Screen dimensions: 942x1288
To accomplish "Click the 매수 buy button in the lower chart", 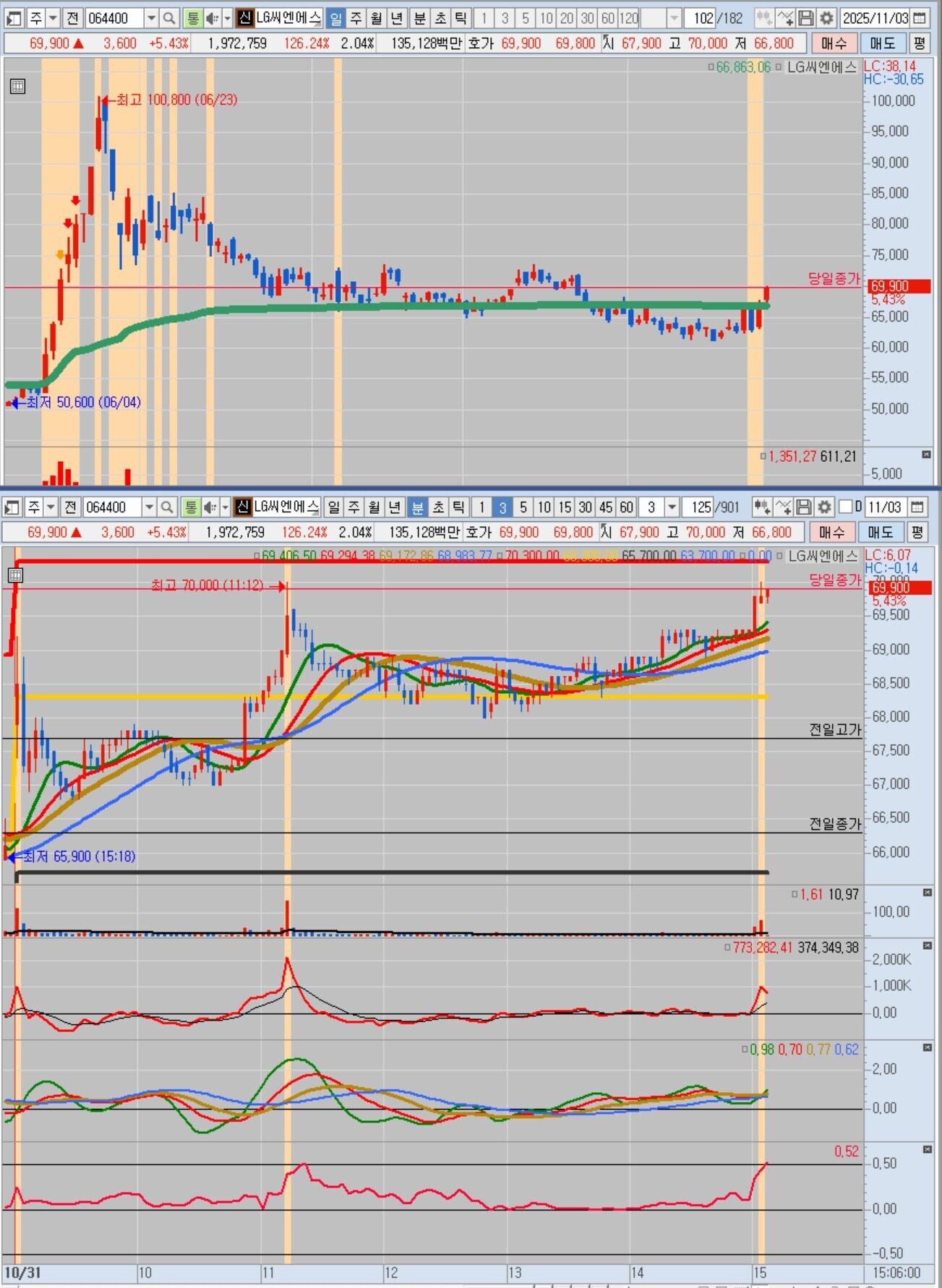I will 831,533.
